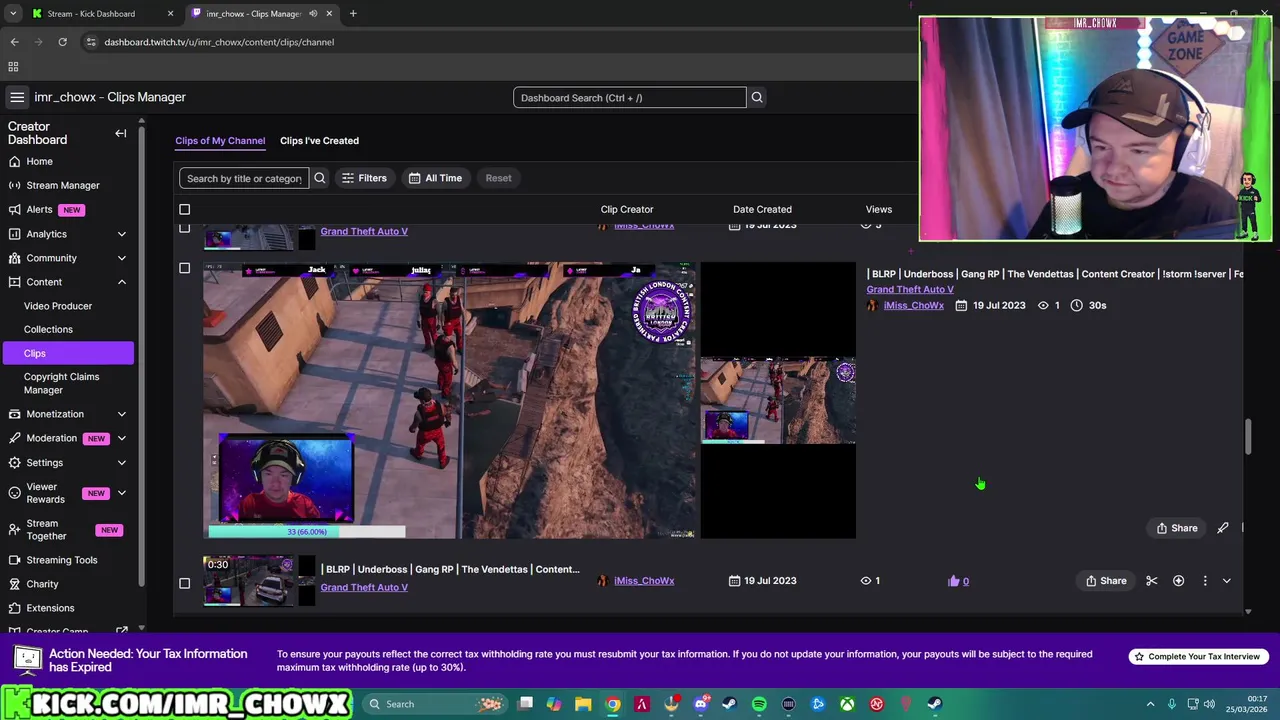Open Extensions in the sidebar
Viewport: 1280px width, 720px height.
click(x=50, y=608)
